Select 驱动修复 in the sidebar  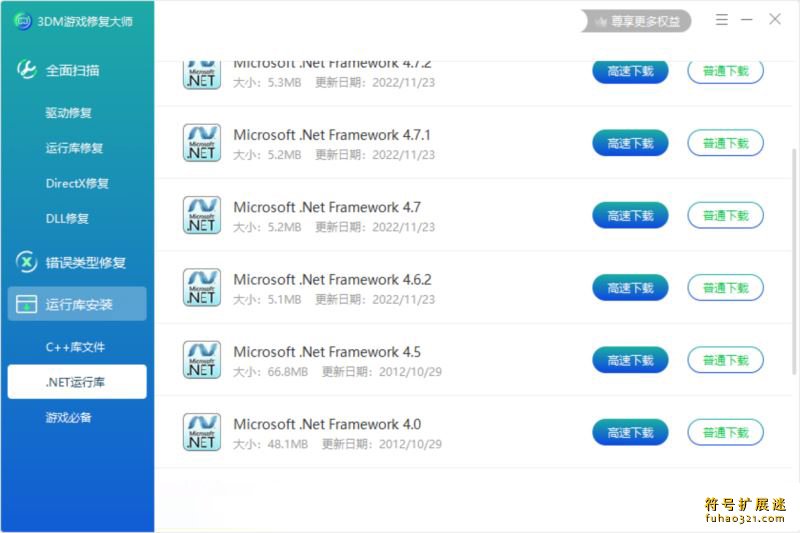pyautogui.click(x=69, y=113)
